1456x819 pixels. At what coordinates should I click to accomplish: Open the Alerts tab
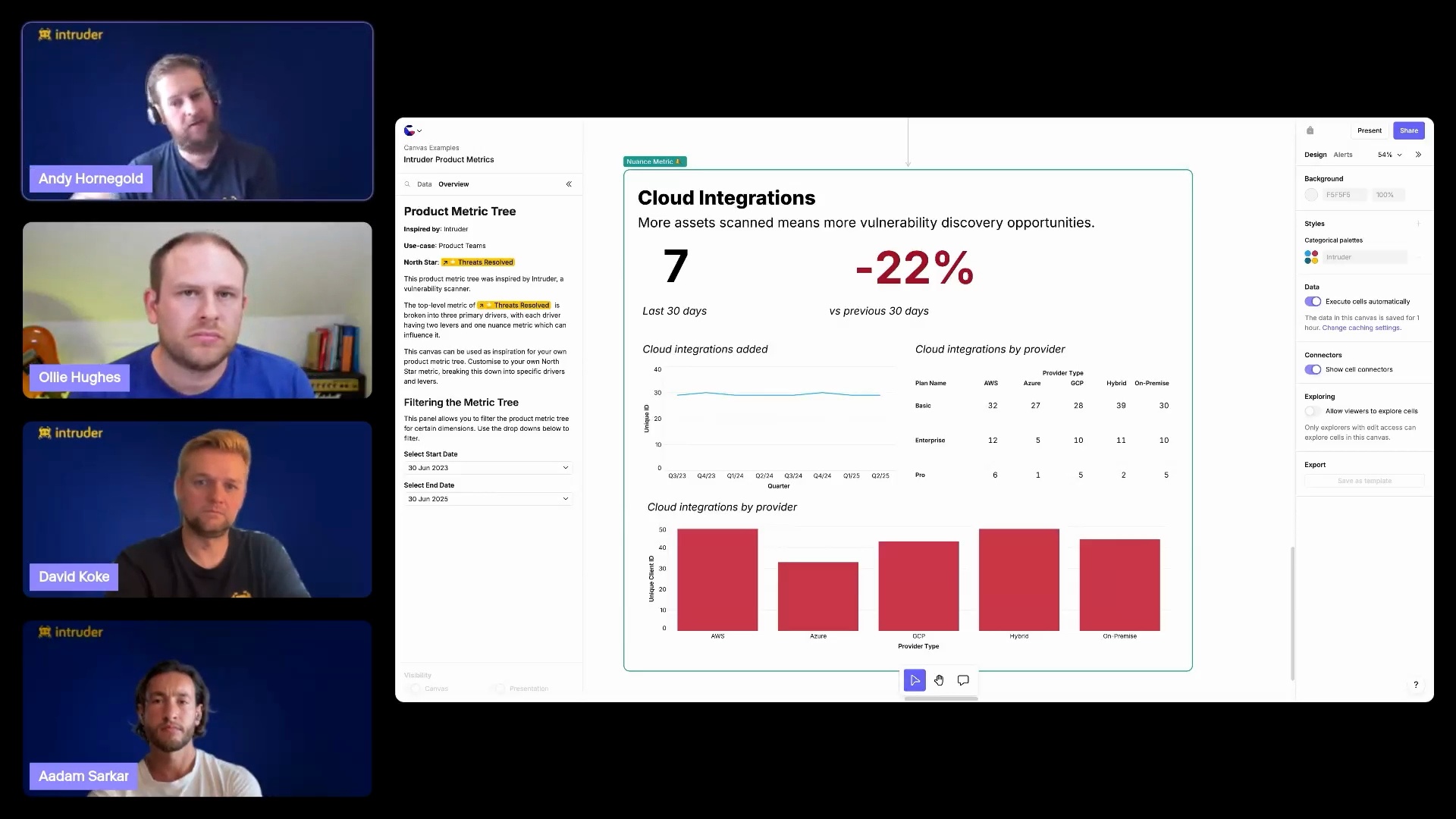point(1343,155)
